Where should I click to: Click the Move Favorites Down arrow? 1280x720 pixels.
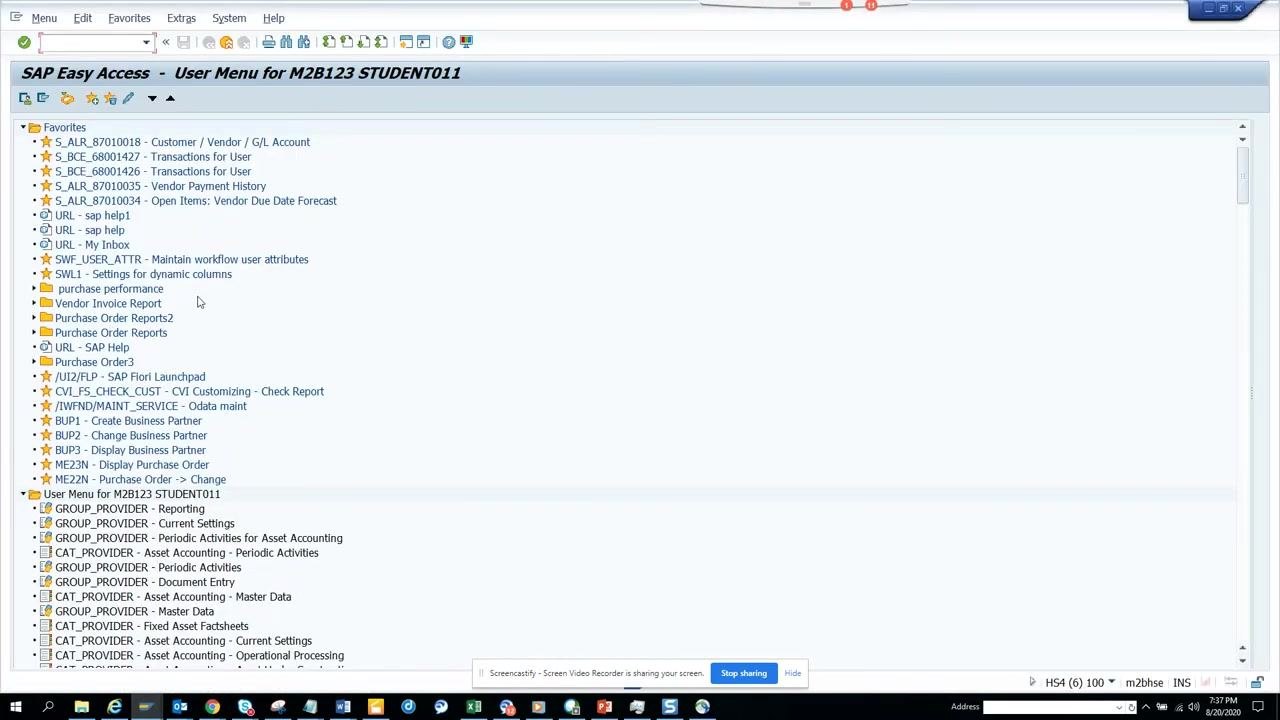tap(152, 98)
